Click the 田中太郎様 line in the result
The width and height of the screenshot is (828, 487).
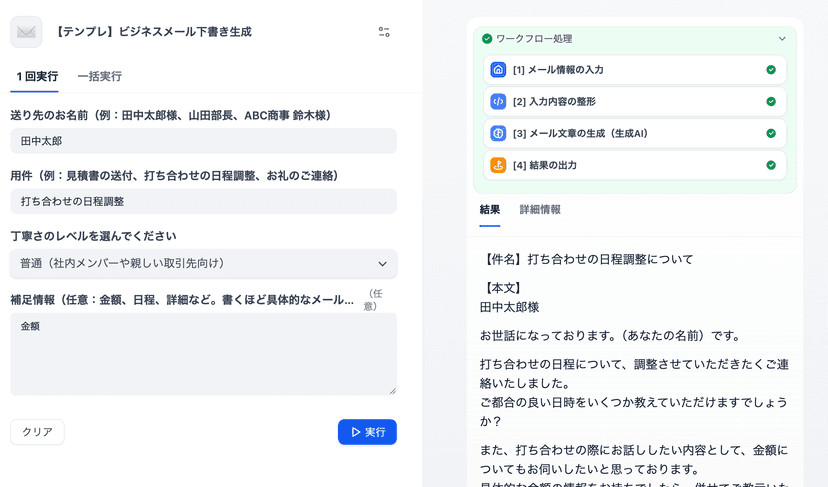510,307
